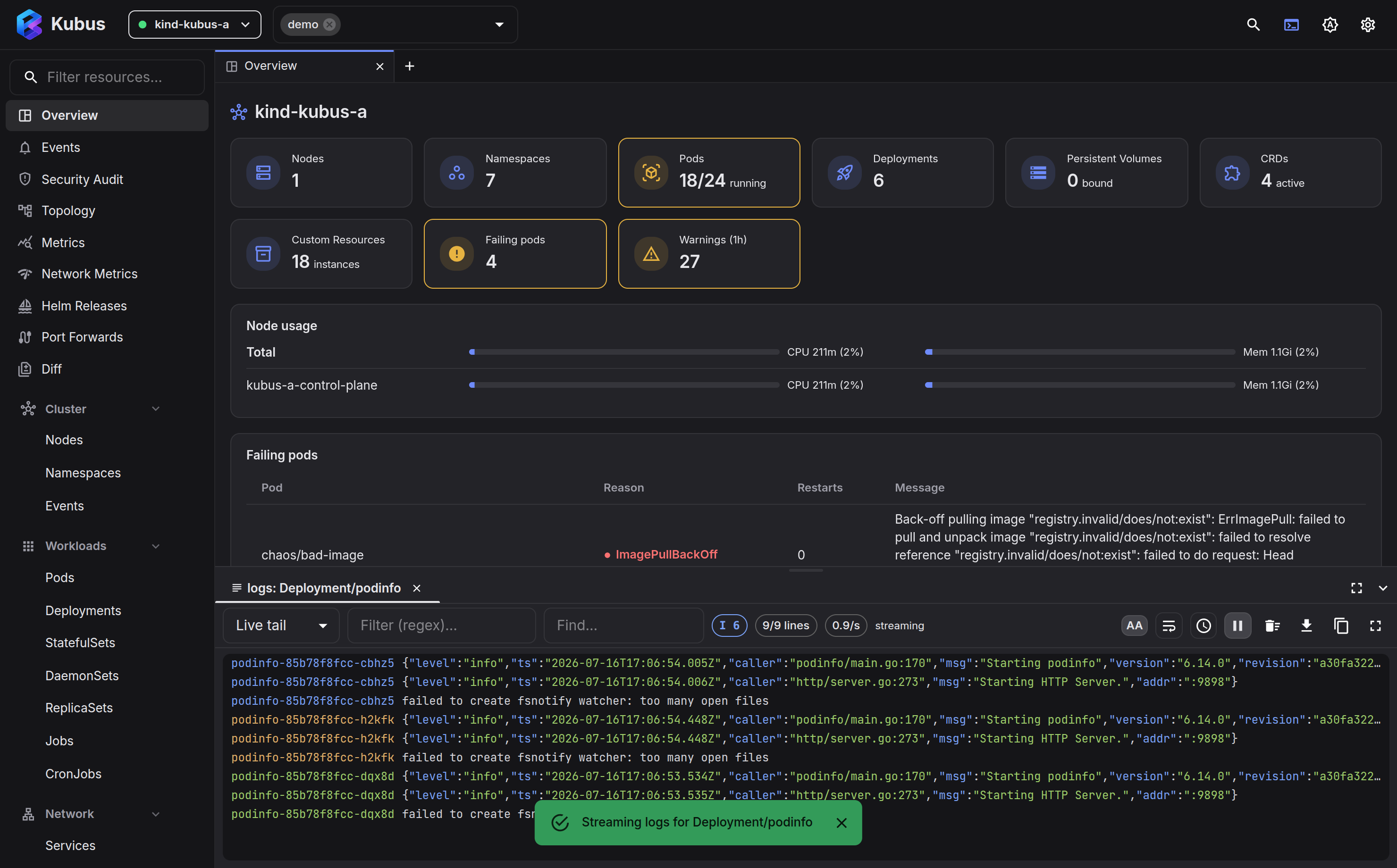This screenshot has width=1397, height=868.
Task: Open the terminal icon in header
Action: 1291,25
